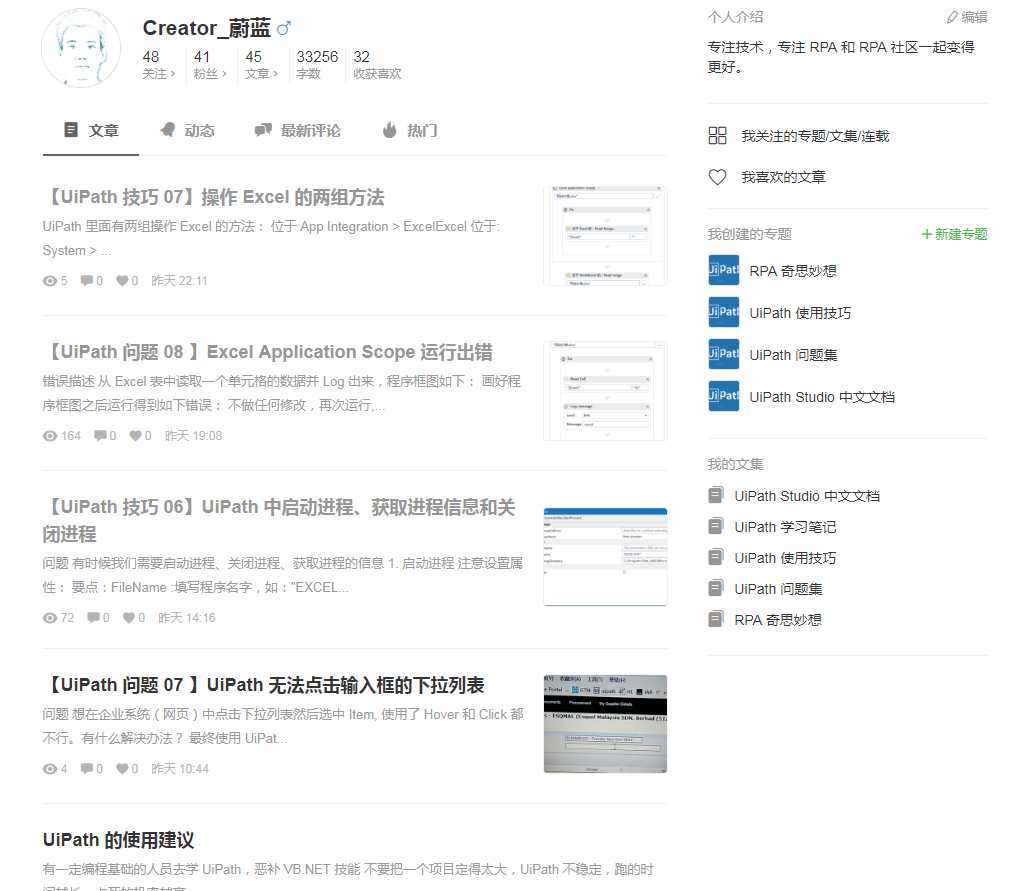Click heart icon for 技巧 07 article
The width and height of the screenshot is (1024, 891).
tap(122, 281)
